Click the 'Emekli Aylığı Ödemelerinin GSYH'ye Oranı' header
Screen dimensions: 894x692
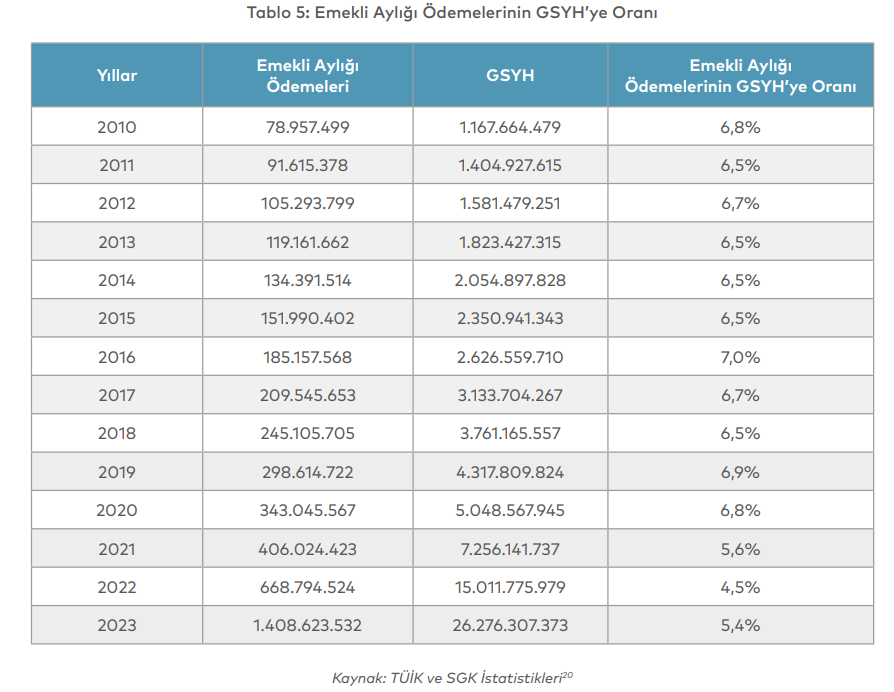point(740,75)
